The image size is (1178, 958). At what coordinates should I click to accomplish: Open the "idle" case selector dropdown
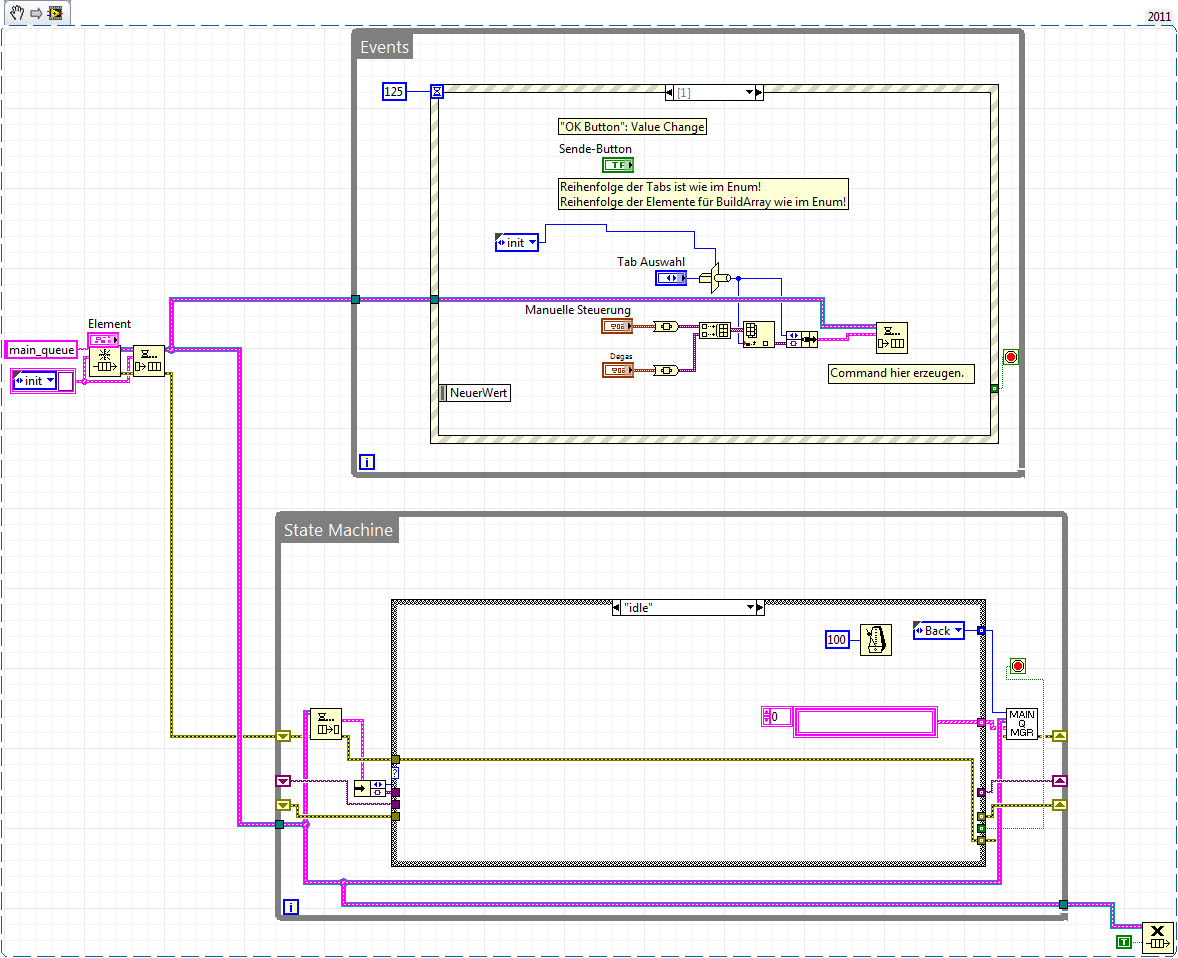click(750, 607)
